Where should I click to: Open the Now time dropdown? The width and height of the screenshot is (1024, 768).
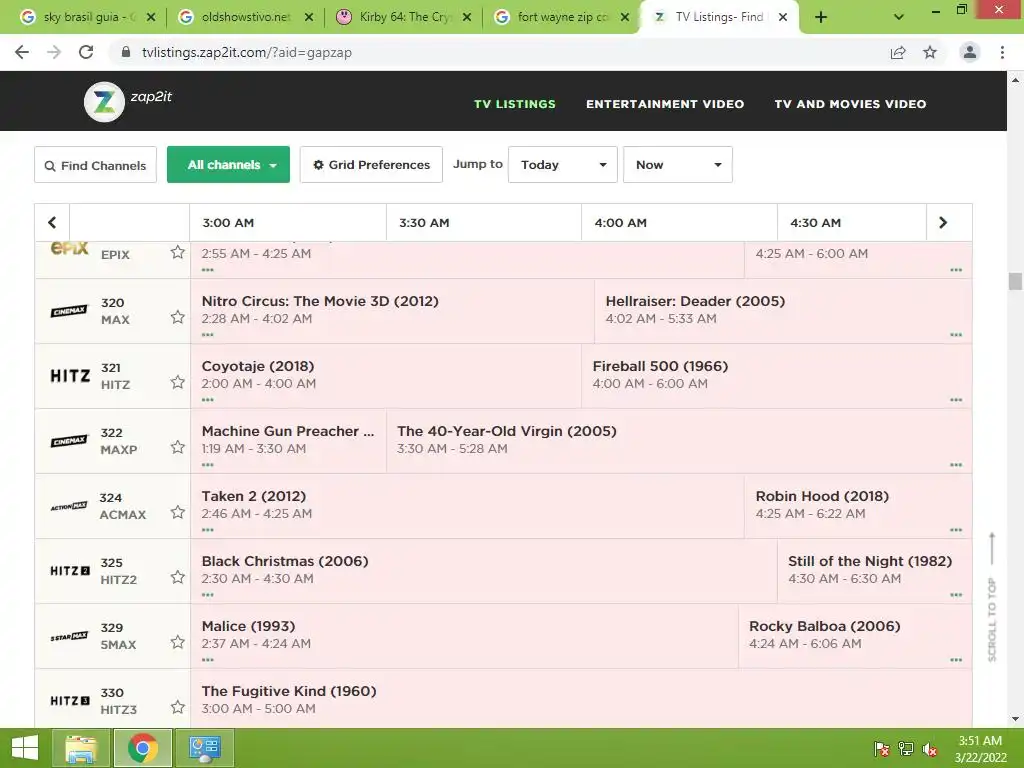point(678,165)
